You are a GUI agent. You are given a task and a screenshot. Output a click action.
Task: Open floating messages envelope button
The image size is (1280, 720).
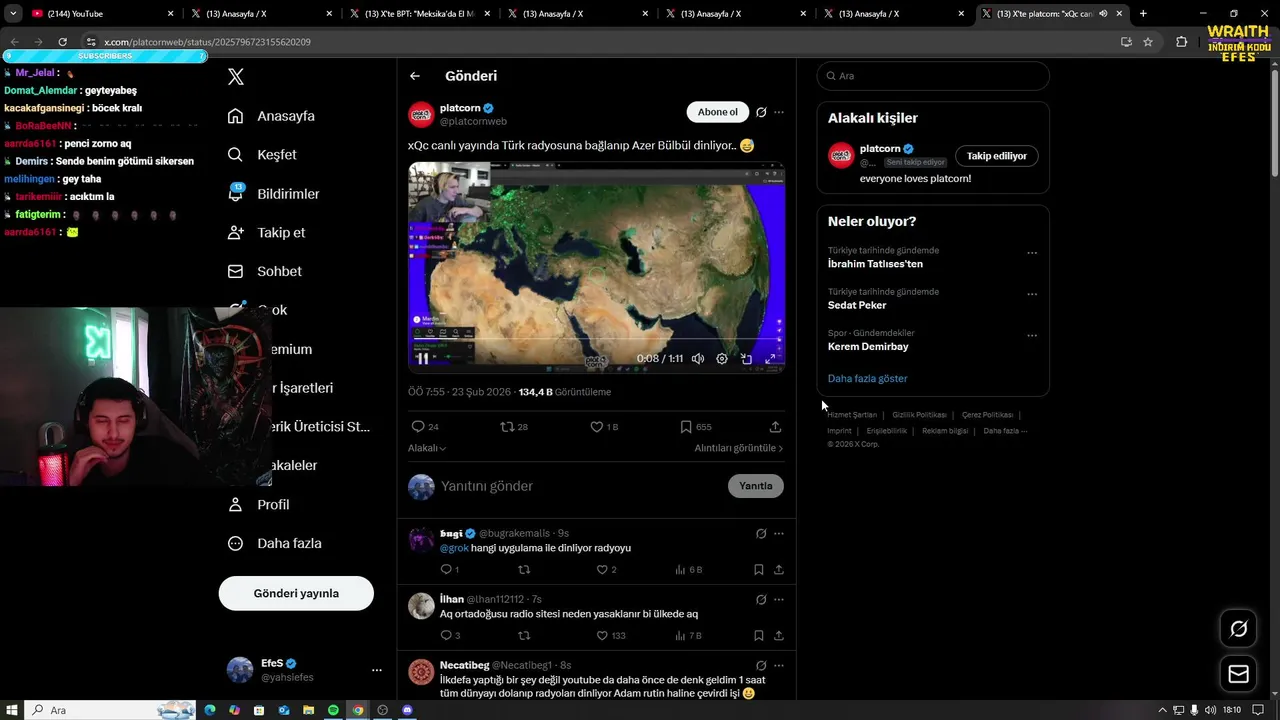1238,674
